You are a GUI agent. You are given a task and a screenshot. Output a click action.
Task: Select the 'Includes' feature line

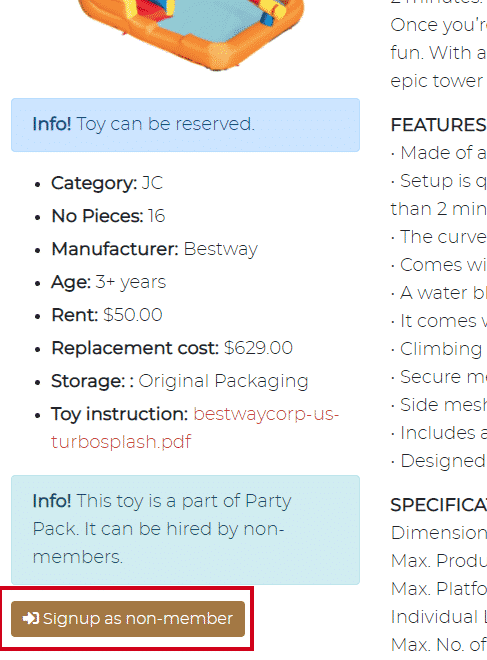click(438, 433)
